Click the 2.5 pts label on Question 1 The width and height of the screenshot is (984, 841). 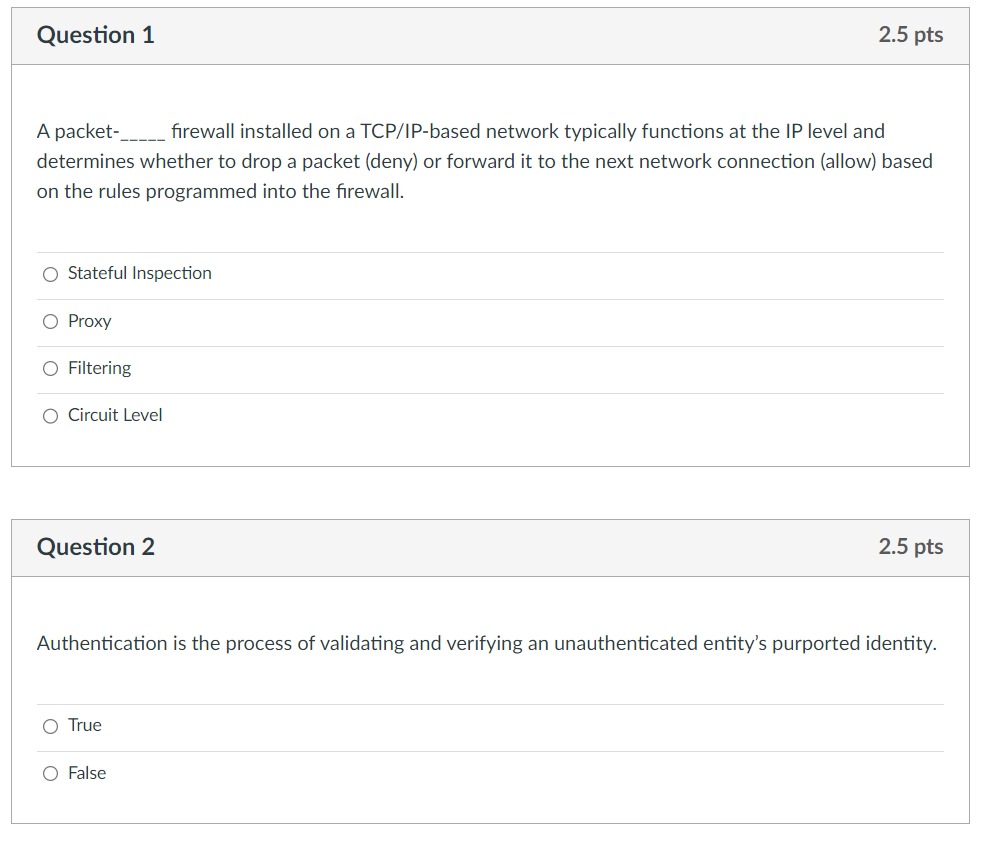pos(910,34)
